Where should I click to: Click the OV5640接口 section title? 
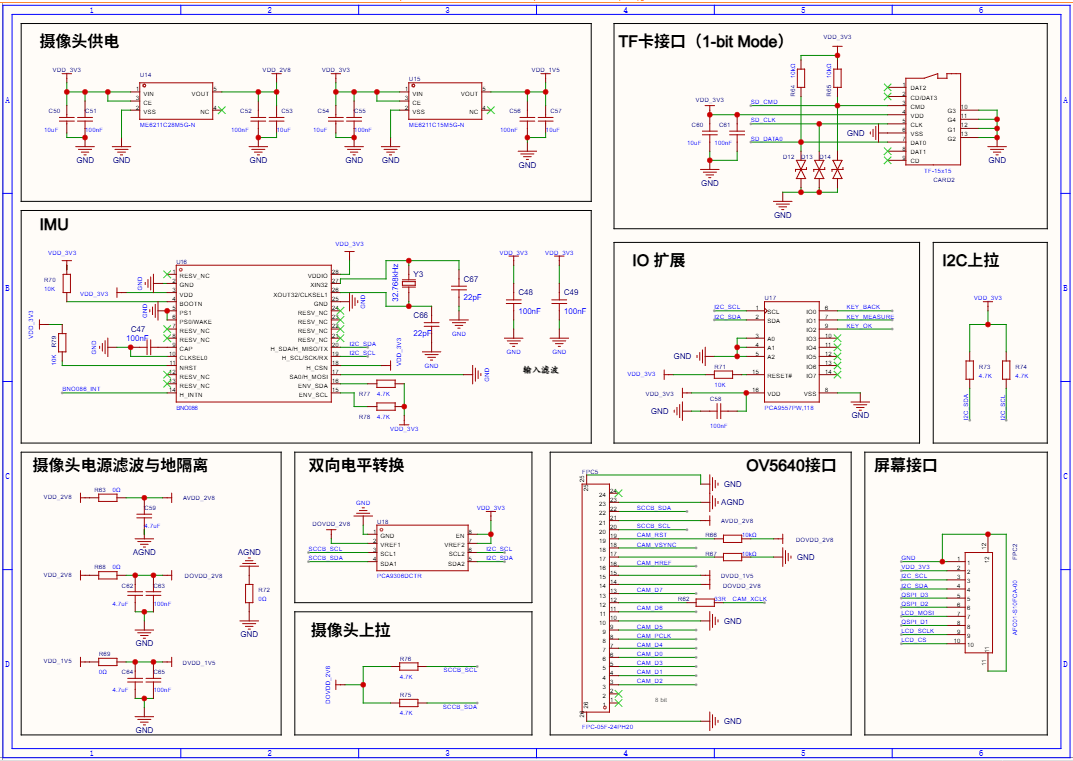pyautogui.click(x=791, y=466)
